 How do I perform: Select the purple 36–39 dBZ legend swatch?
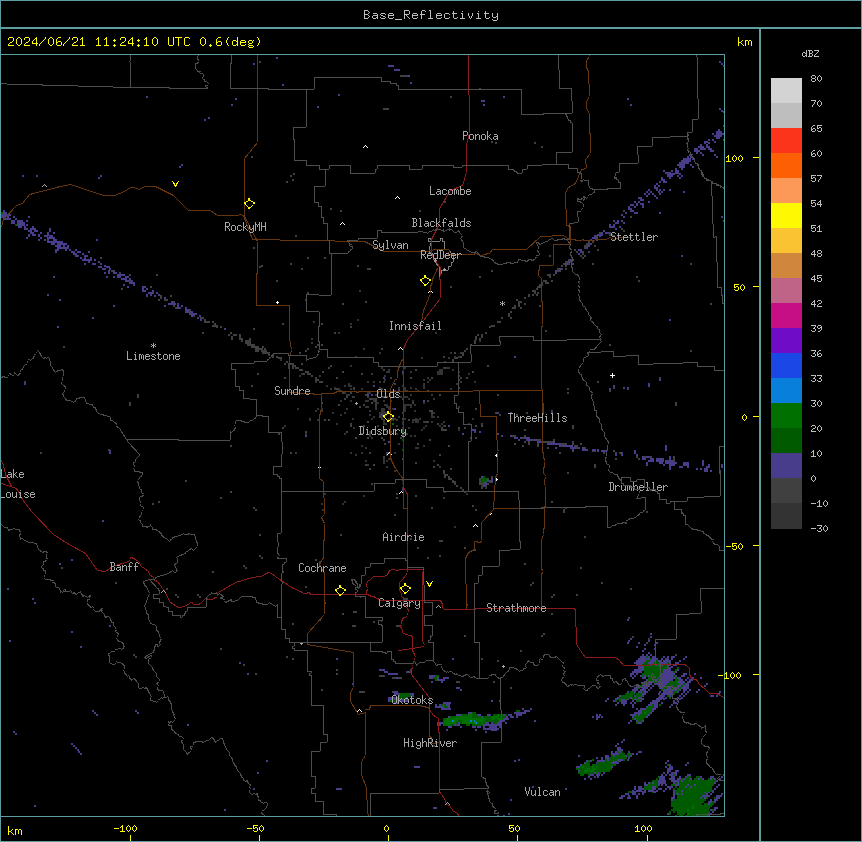tap(786, 341)
